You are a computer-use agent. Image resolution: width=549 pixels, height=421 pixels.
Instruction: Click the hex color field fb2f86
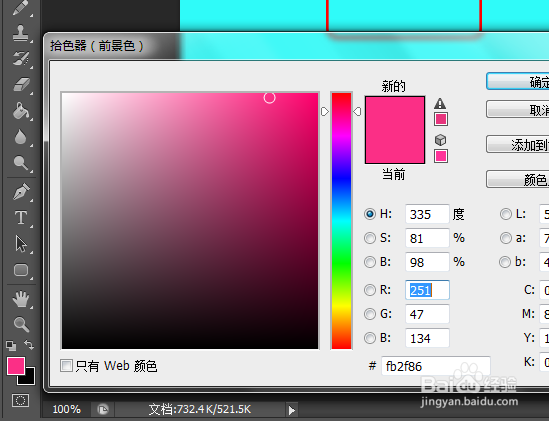(436, 366)
